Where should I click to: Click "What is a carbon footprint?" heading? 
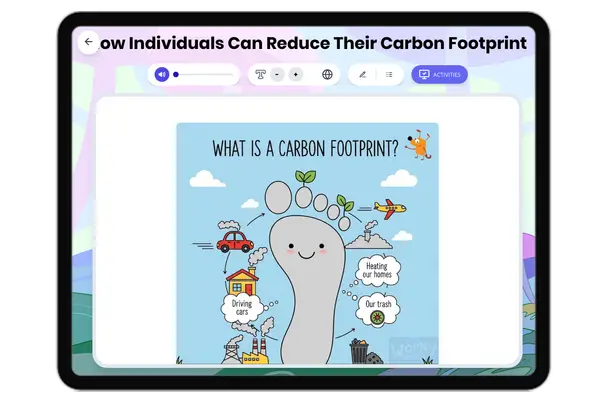[x=305, y=149]
